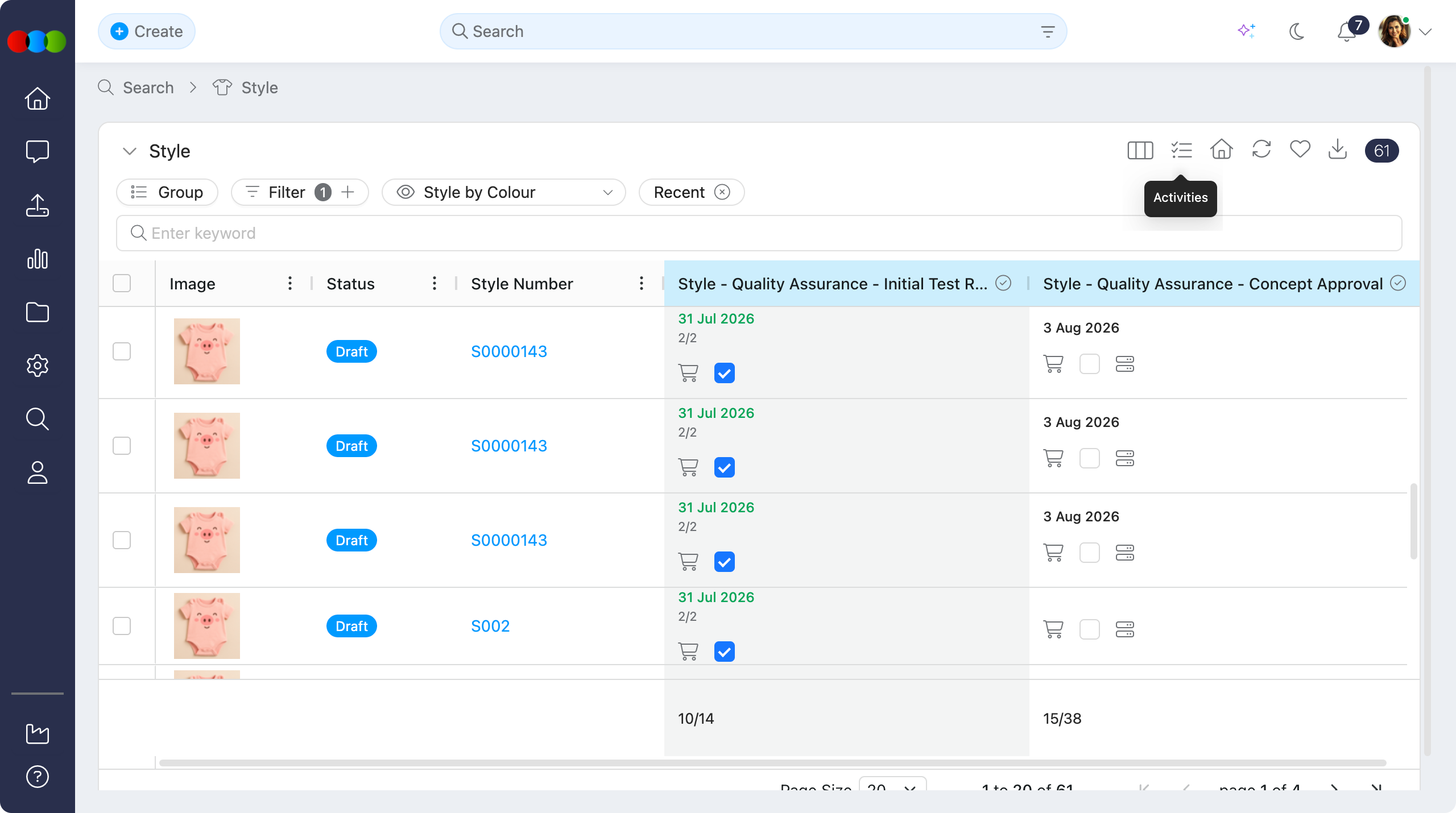Check Concept Approval checkbox in S002 row

click(x=1089, y=629)
